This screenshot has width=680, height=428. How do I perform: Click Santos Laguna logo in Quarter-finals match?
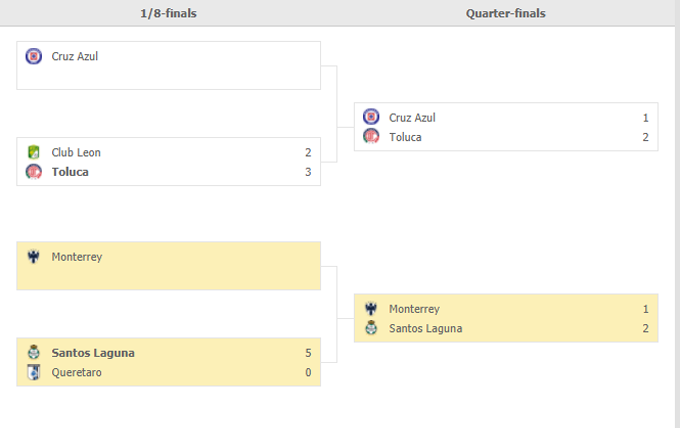click(371, 328)
